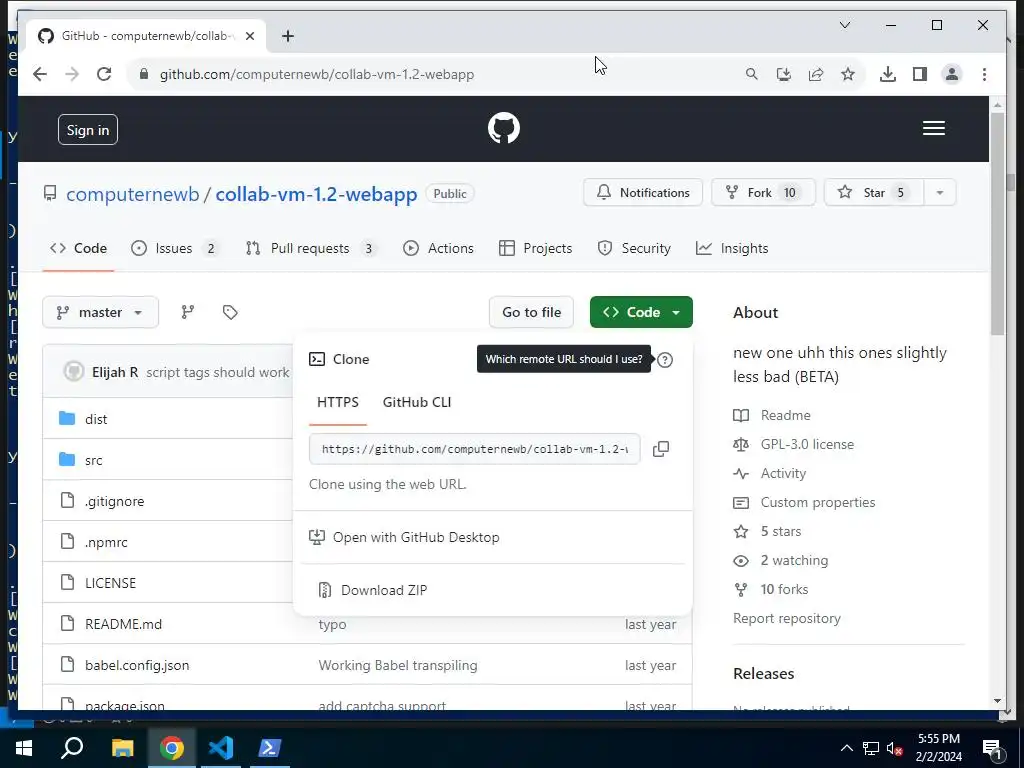Switch to the GitHub CLI clone tab
This screenshot has height=768, width=1024.
click(x=417, y=402)
